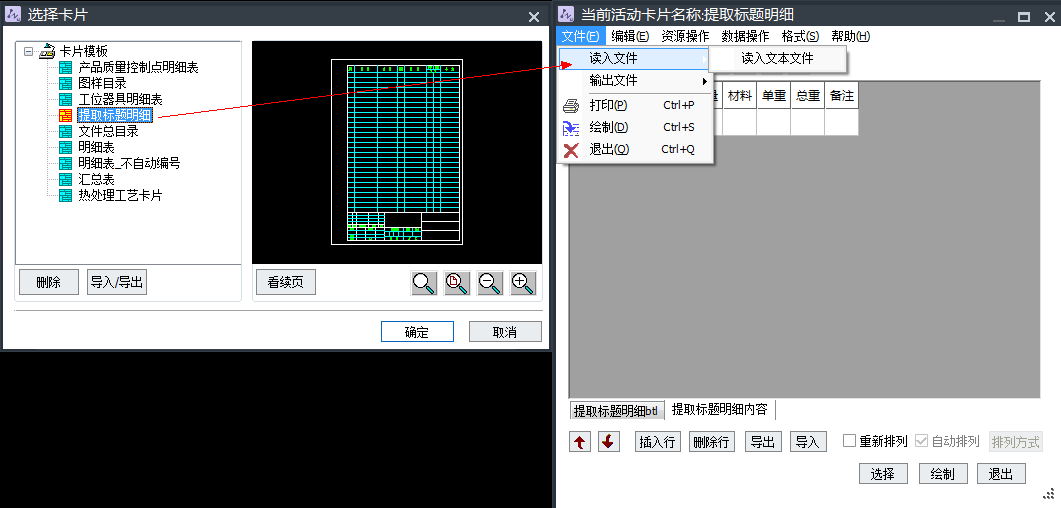The height and width of the screenshot is (508, 1061).
Task: Click the printer icon next to 打印
Action: tap(571, 105)
